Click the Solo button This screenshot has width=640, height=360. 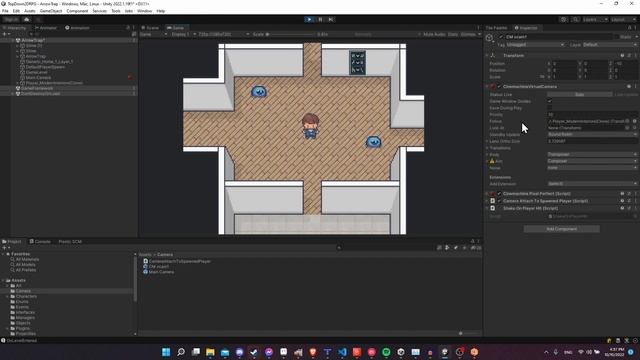pyautogui.click(x=580, y=95)
